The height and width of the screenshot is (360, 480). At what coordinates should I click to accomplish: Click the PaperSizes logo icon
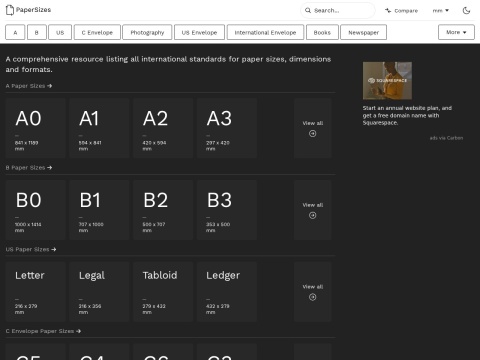(10, 10)
